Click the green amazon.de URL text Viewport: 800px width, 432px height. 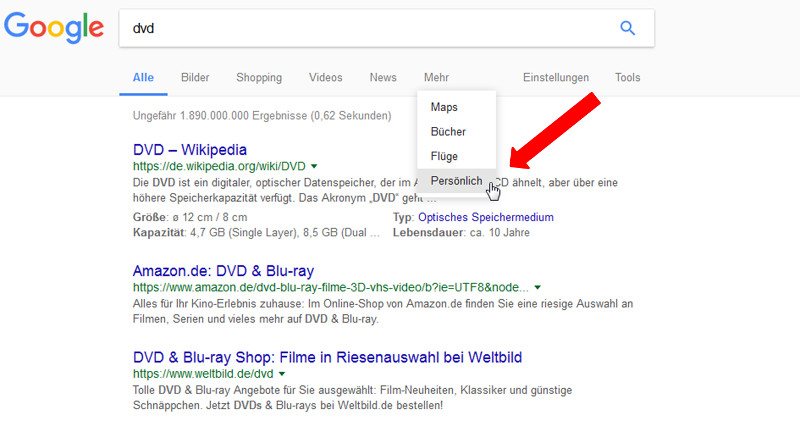click(x=331, y=287)
